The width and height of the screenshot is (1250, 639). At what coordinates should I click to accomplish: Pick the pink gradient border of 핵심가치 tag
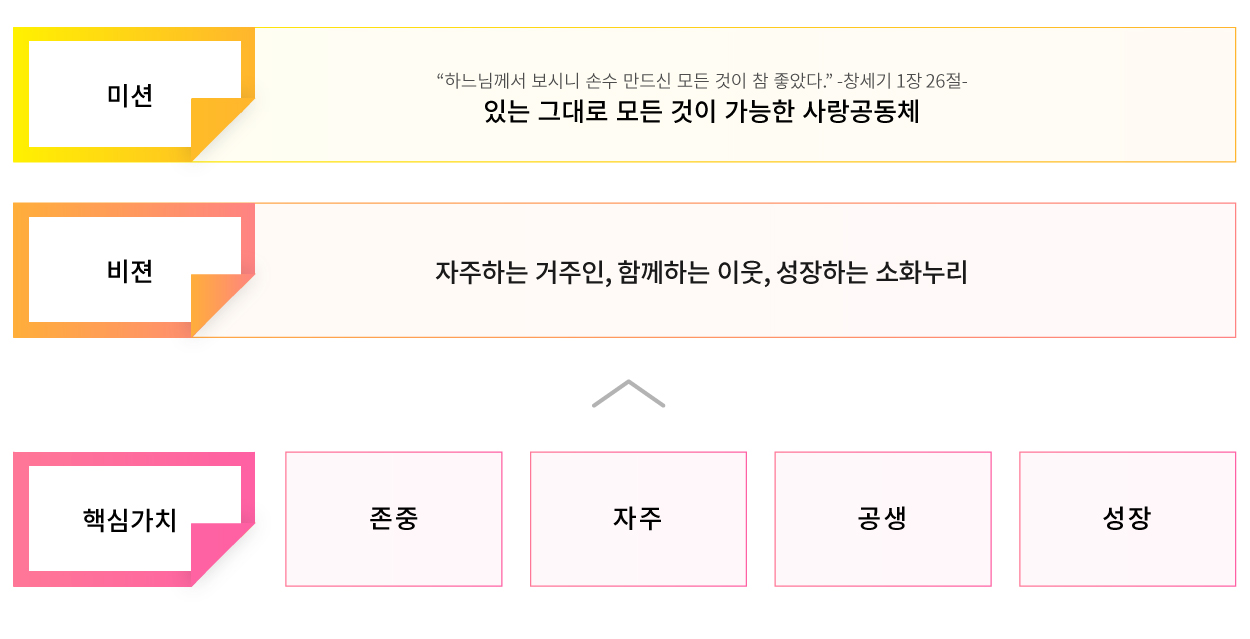coord(21,520)
